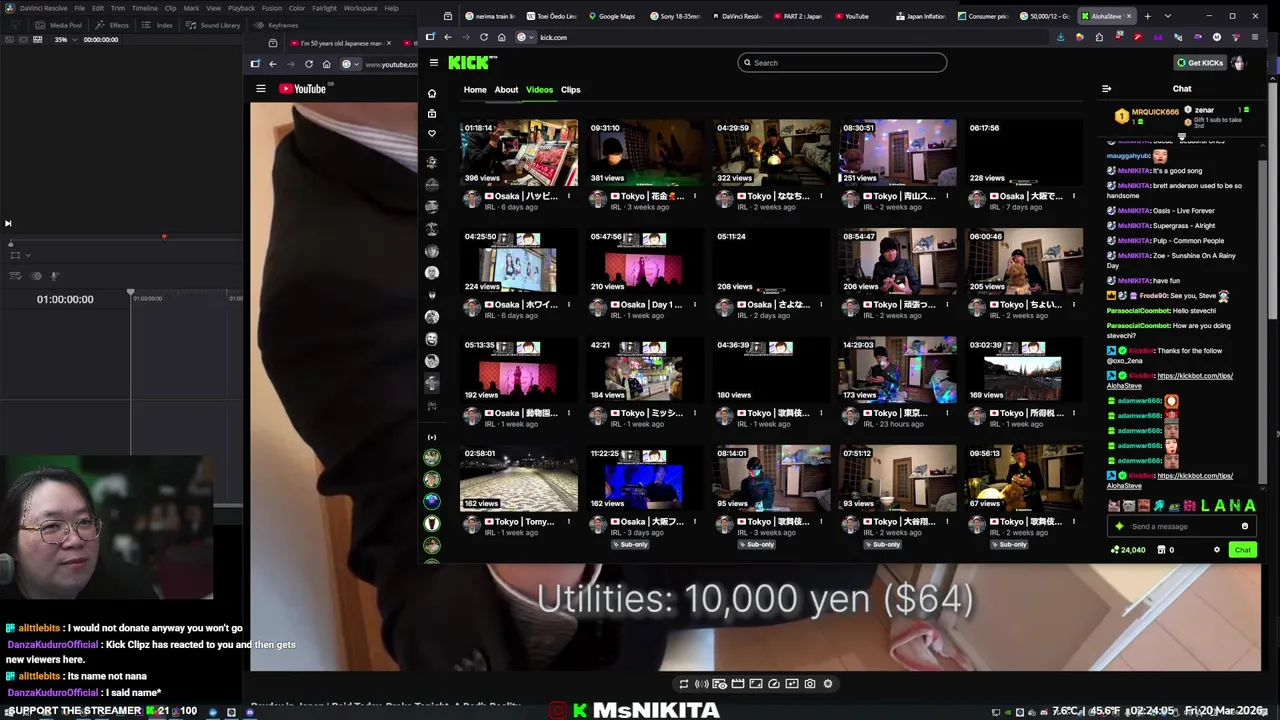Click the Get KICKs button
The width and height of the screenshot is (1280, 720).
coord(1200,63)
